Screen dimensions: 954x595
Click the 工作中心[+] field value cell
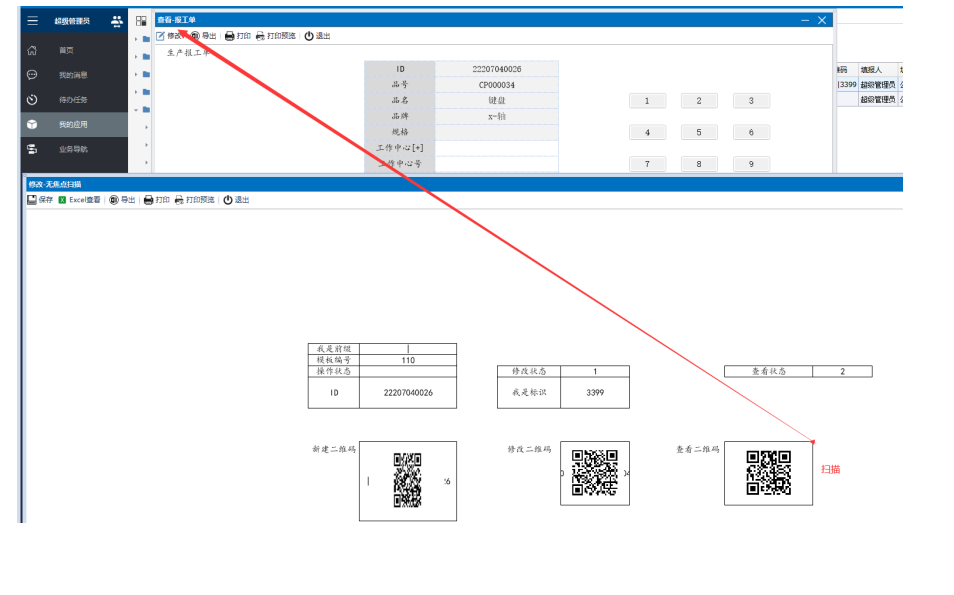point(496,148)
